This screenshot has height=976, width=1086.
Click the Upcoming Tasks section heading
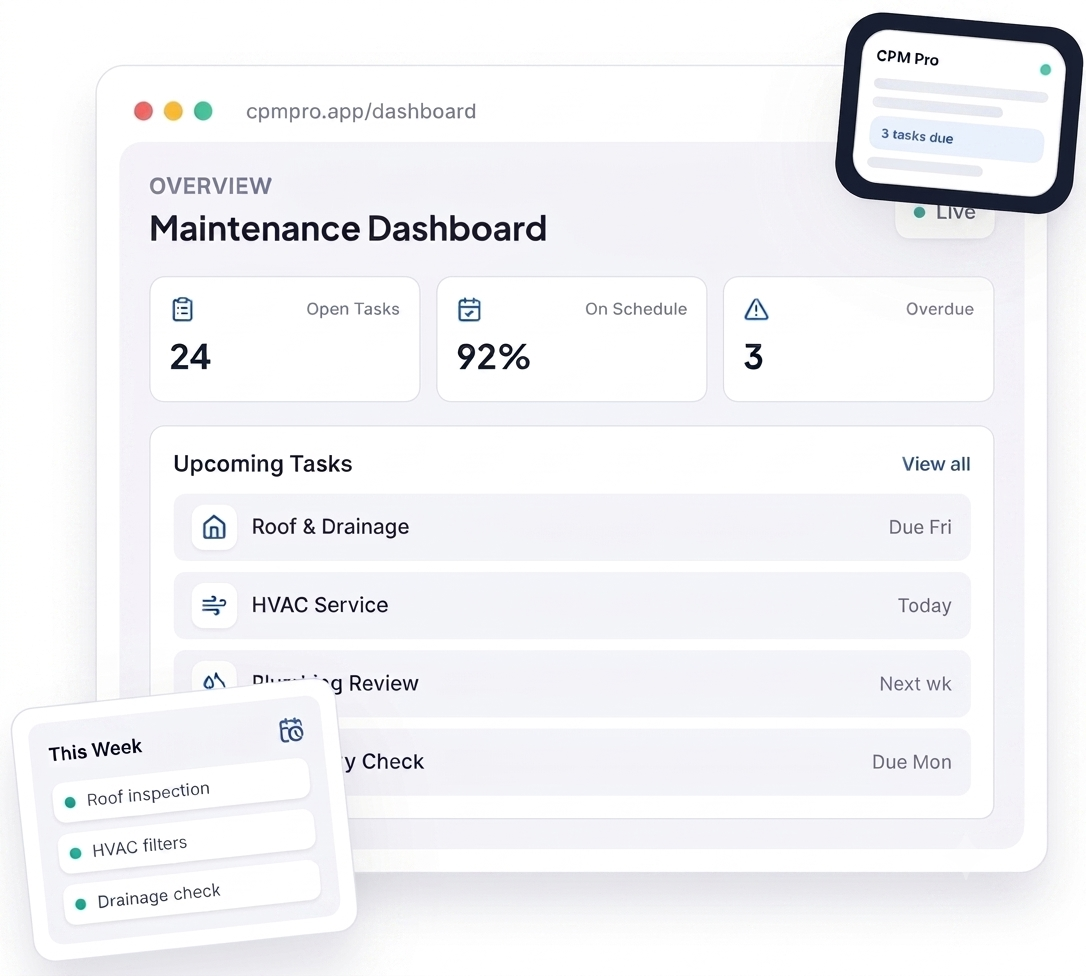[262, 464]
